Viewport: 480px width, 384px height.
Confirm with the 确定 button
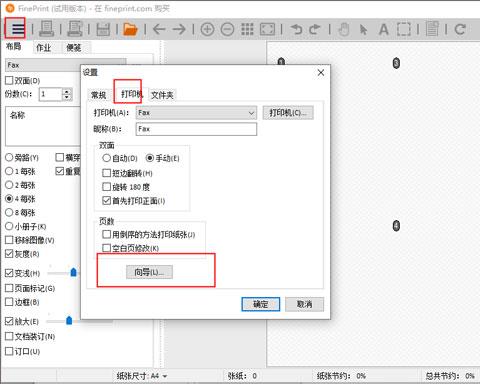point(261,304)
